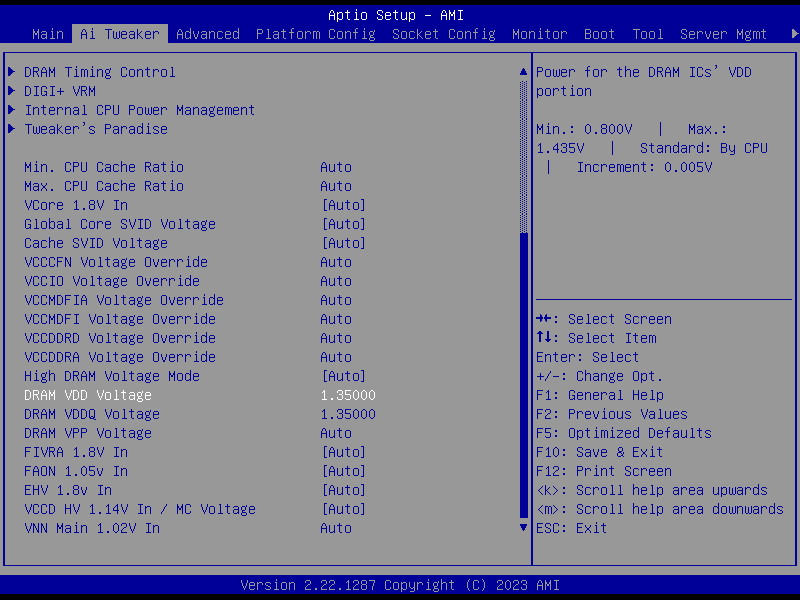Select the DRAM VDDQ Voltage label
The image size is (800, 600).
tap(92, 414)
